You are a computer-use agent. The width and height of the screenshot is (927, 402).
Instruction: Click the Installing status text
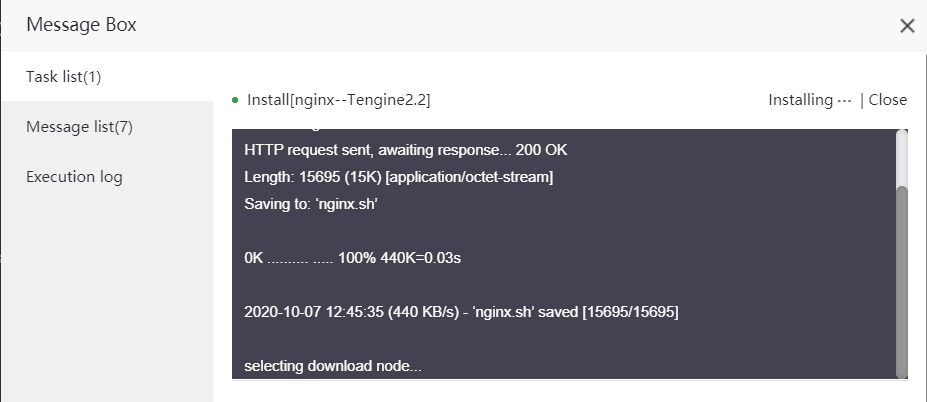(800, 100)
